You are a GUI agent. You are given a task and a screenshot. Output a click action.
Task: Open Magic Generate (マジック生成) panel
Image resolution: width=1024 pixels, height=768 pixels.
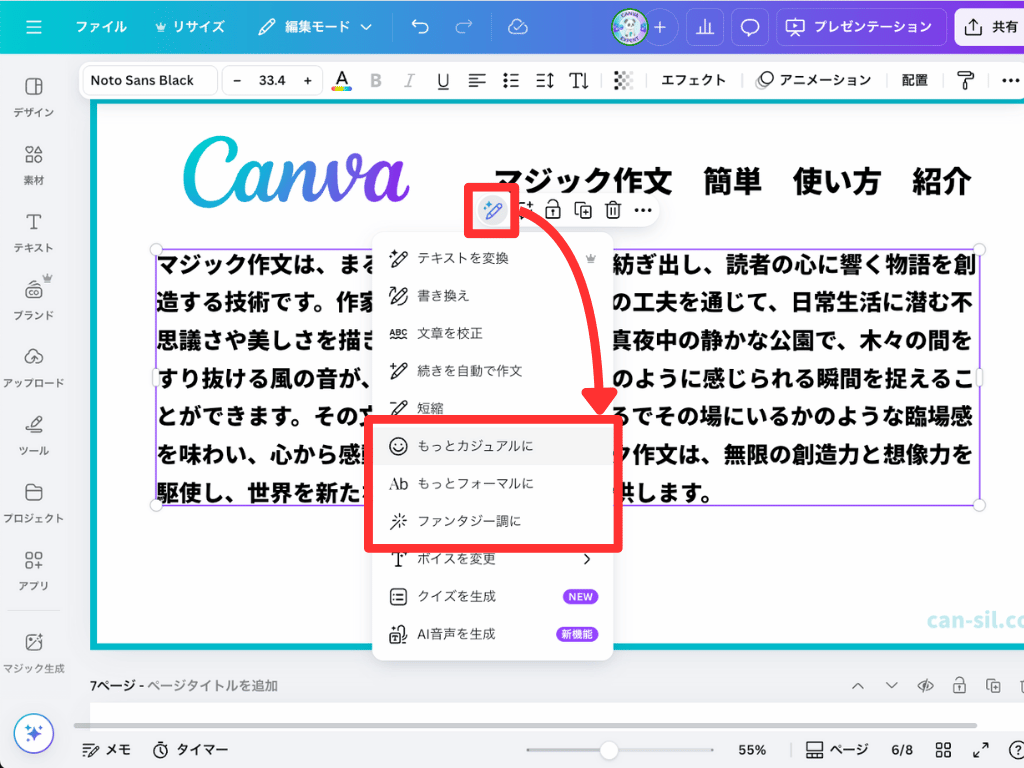coord(33,652)
